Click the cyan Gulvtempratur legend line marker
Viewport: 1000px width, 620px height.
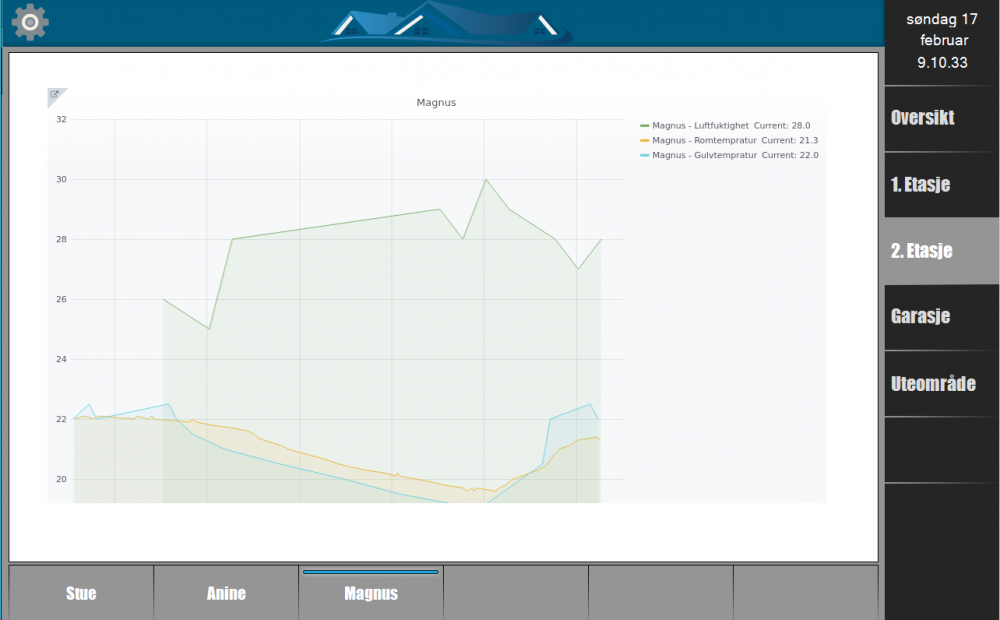[645, 156]
